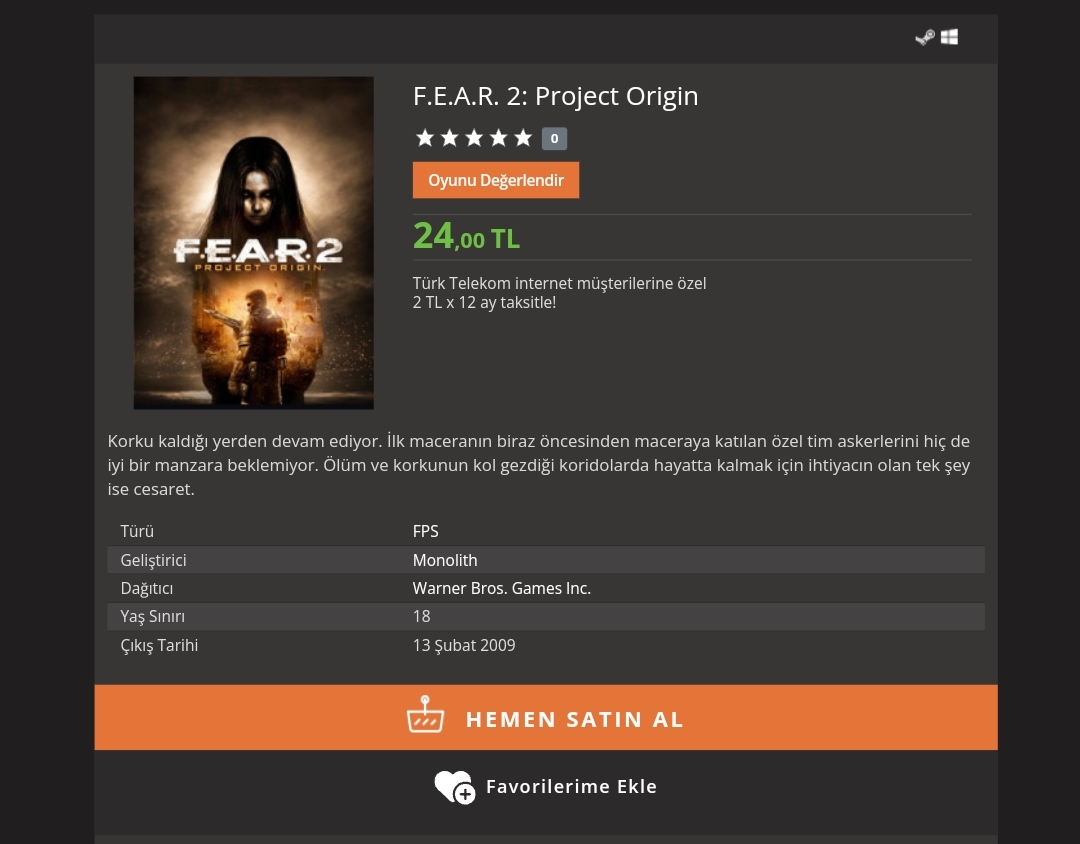Viewport: 1080px width, 844px height.
Task: Click the shopping basket icon
Action: pos(425,716)
